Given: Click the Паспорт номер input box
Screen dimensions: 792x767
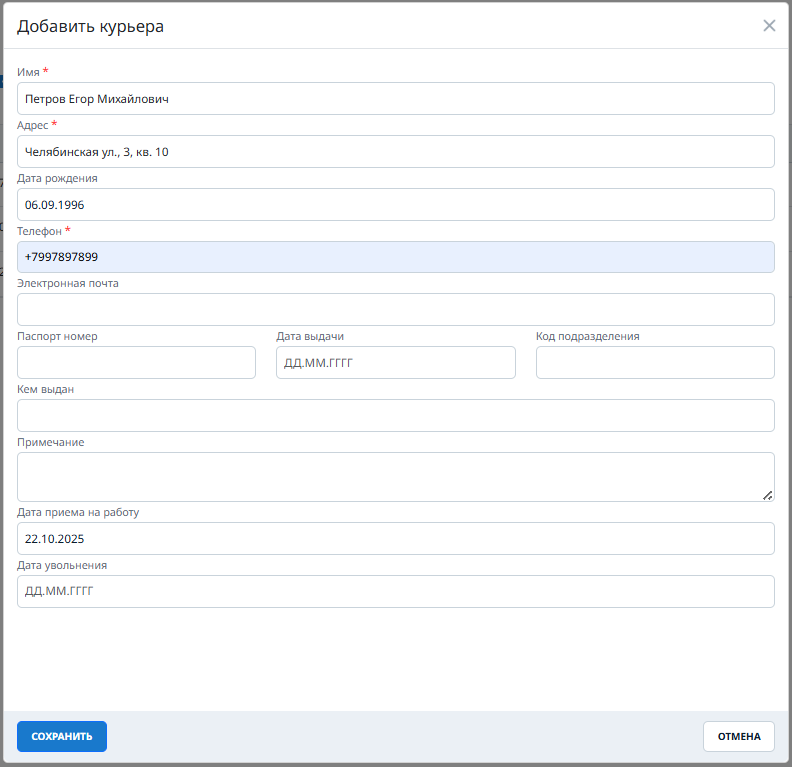Looking at the screenshot, I should (137, 363).
